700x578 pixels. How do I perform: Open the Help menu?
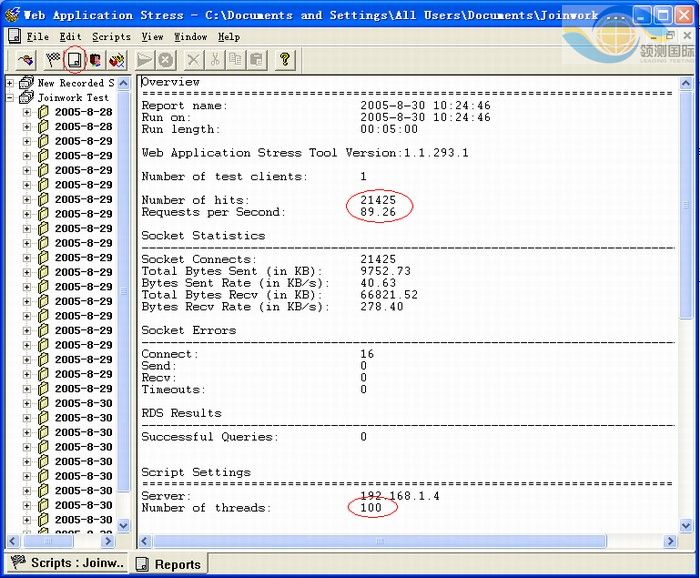[x=229, y=37]
